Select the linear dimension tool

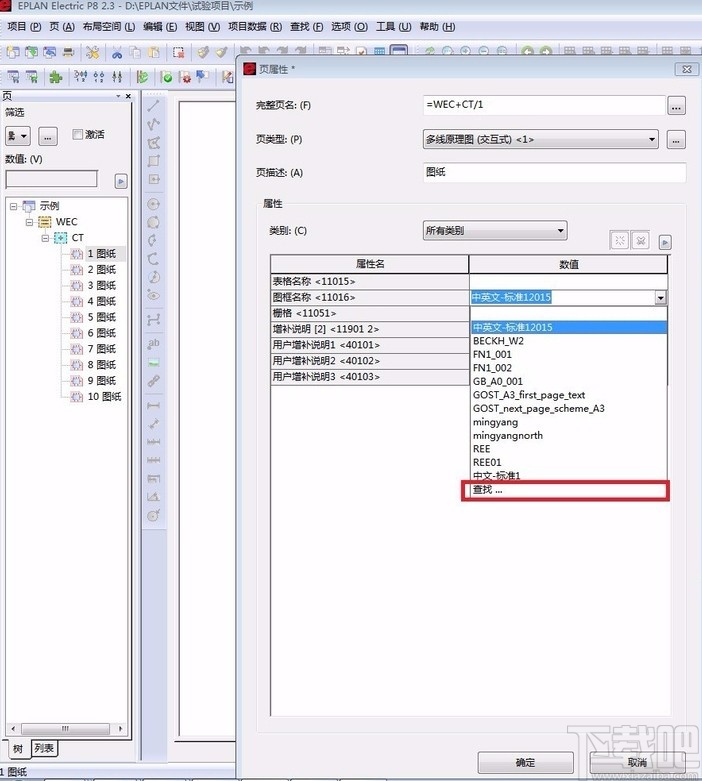point(153,405)
